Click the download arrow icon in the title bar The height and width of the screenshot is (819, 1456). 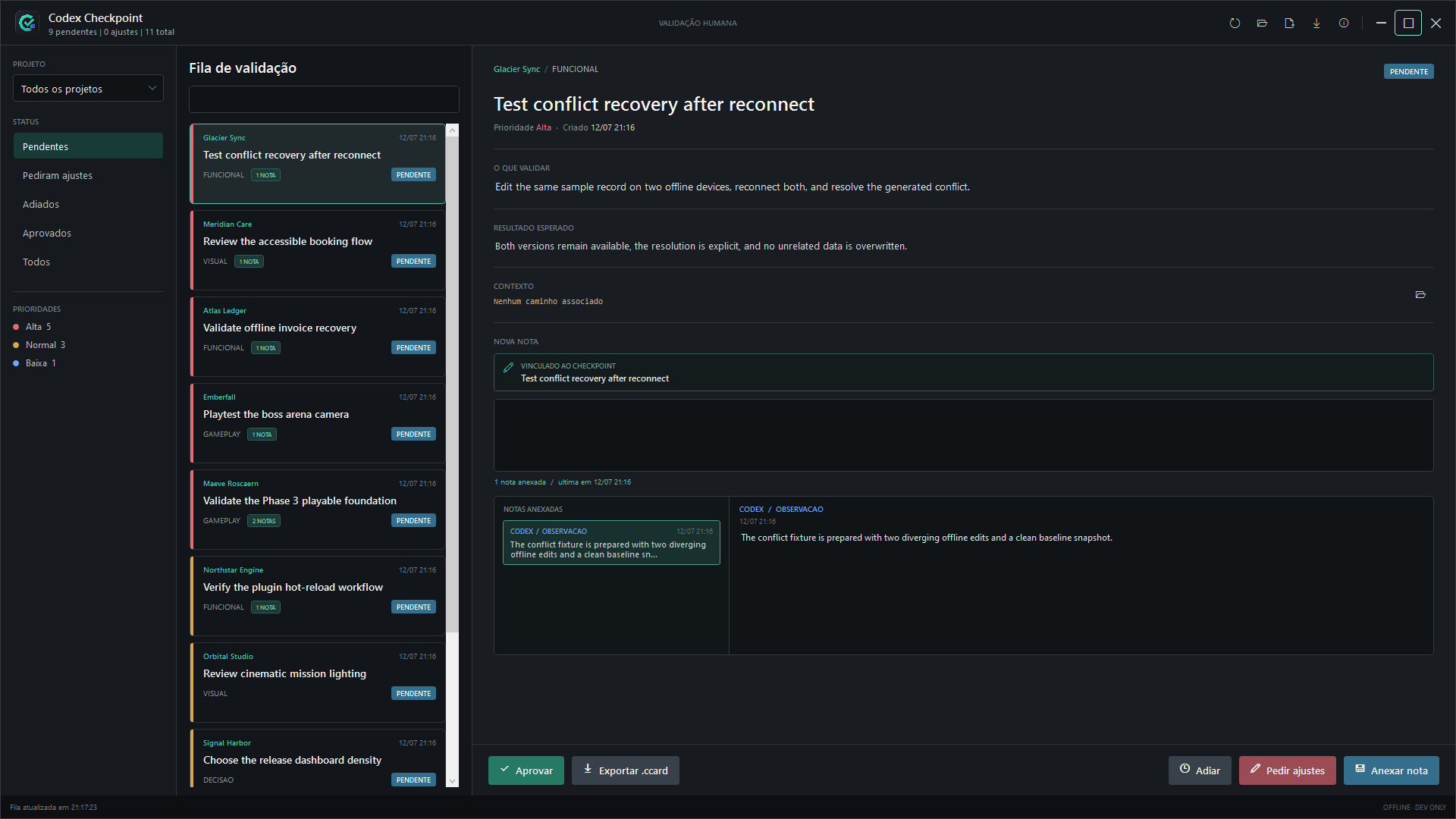pyautogui.click(x=1316, y=24)
